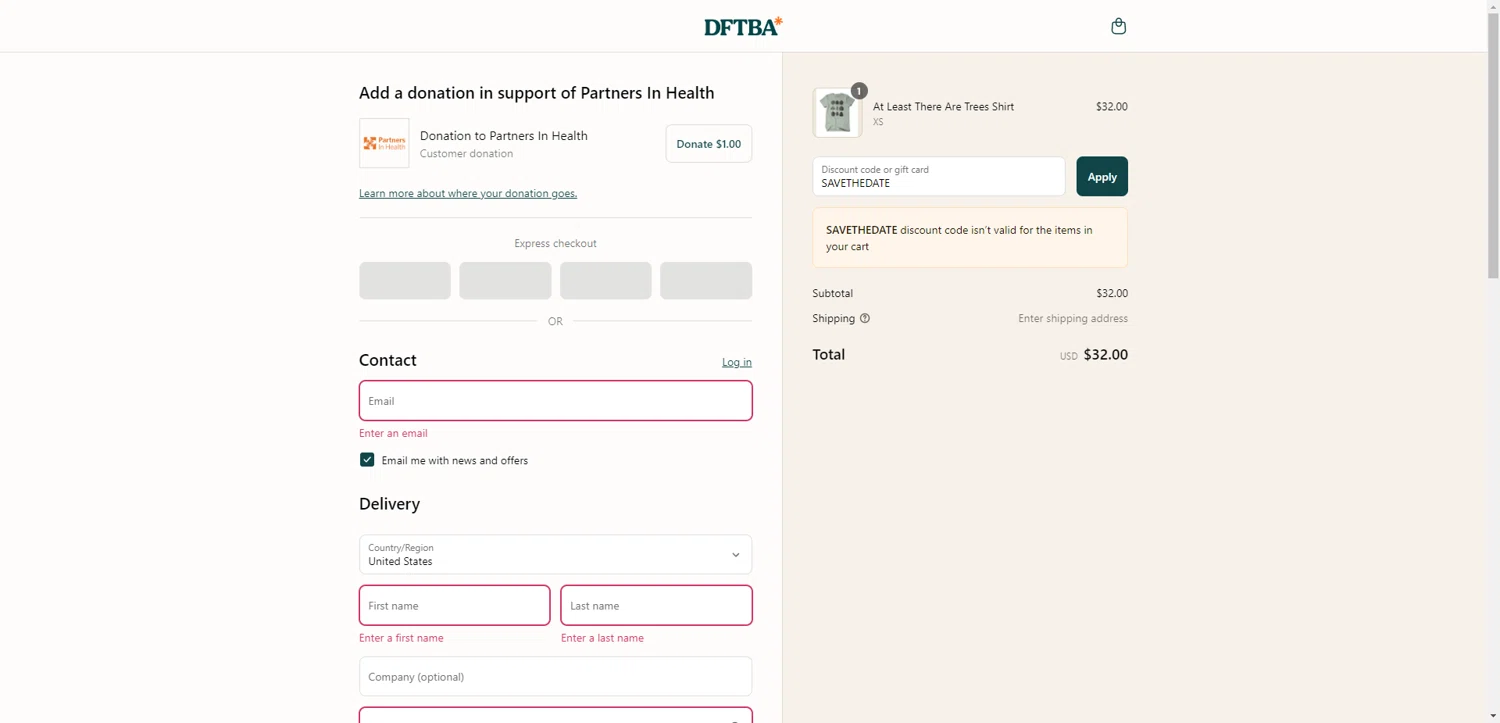Focus the Company (optional) field
Image resolution: width=1500 pixels, height=723 pixels.
555,676
